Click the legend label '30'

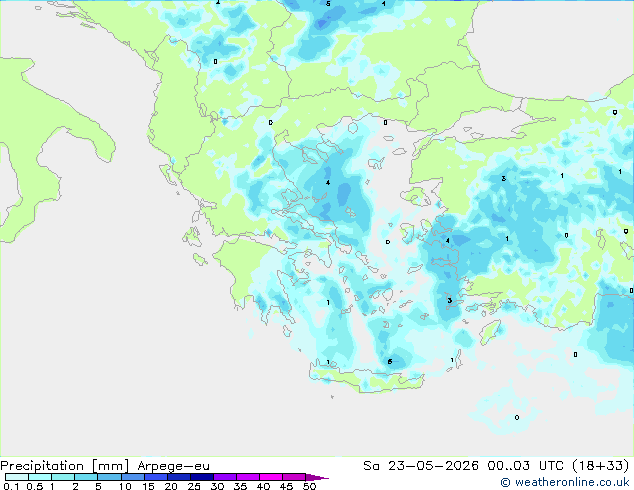click(x=217, y=486)
